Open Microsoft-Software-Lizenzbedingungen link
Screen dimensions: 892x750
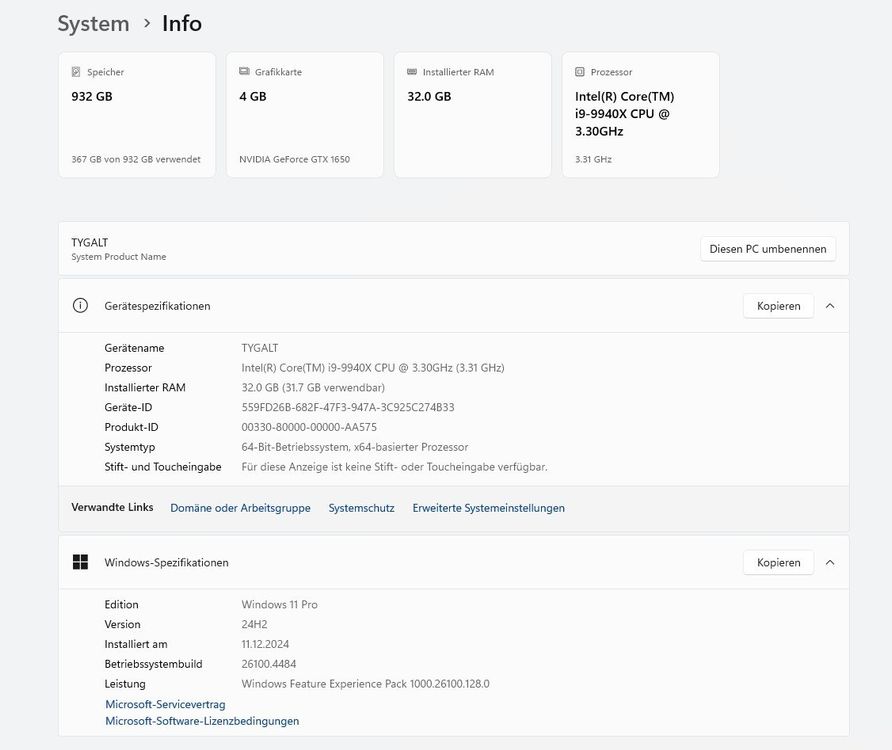coord(202,721)
